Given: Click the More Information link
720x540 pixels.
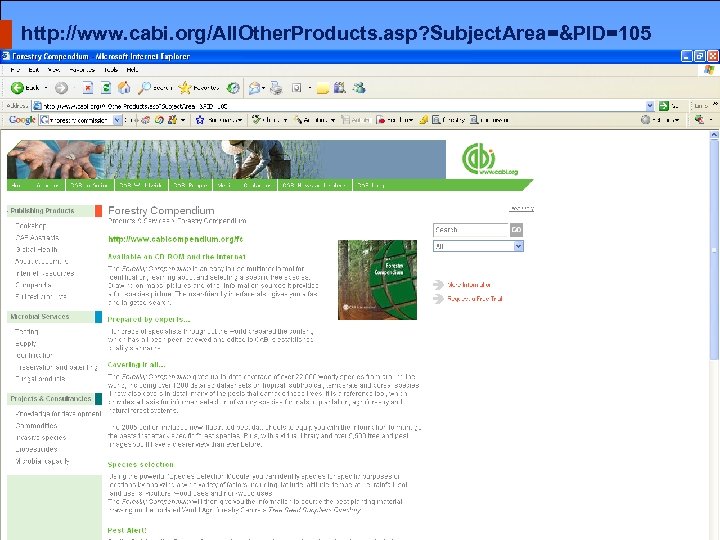Looking at the screenshot, I should point(469,285).
